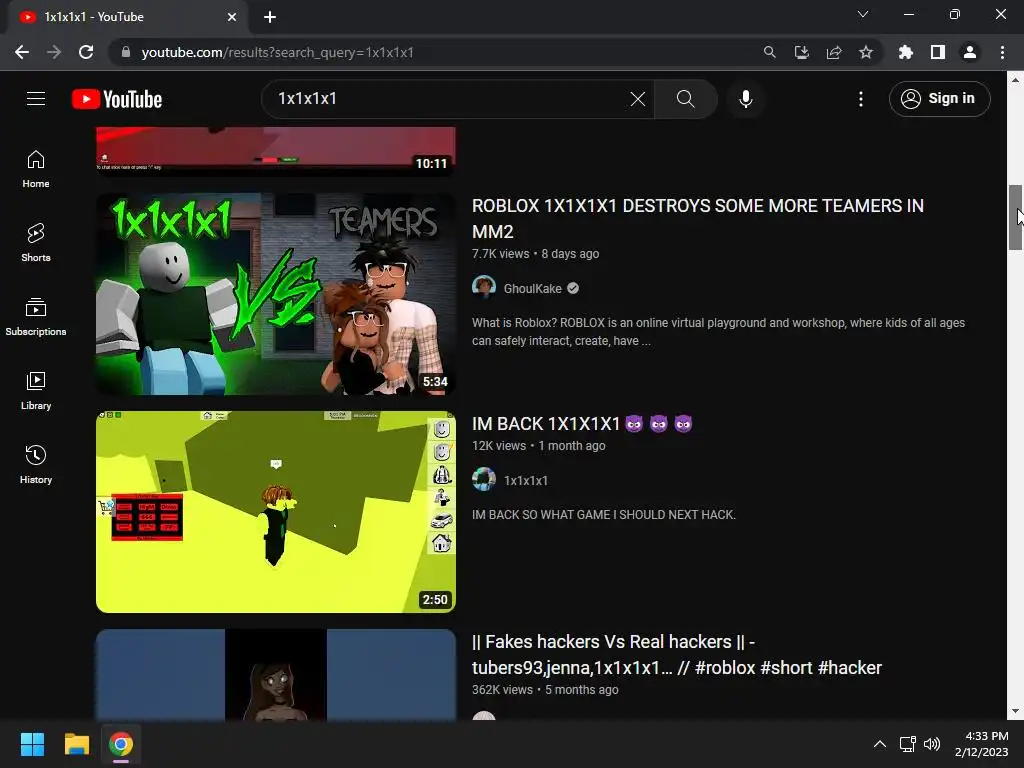Viewport: 1024px width, 768px height.
Task: Click the install app icon in address bar
Action: click(802, 52)
